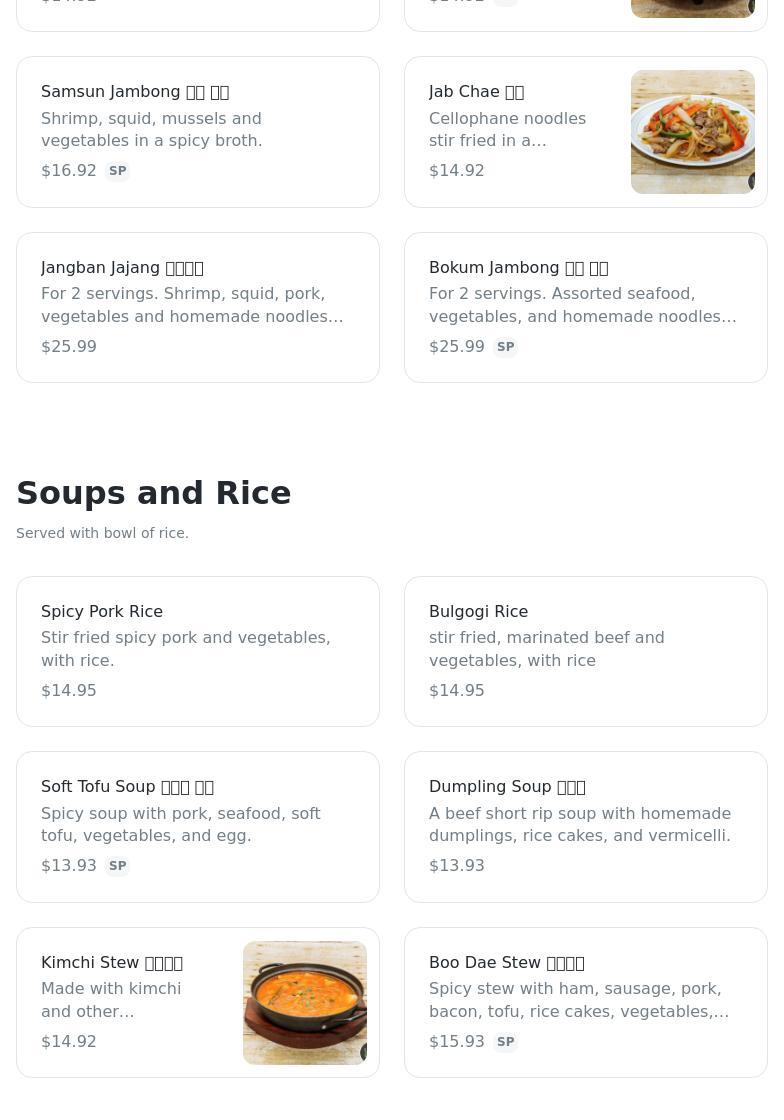Screen dimensions: 784x1120
Task: Choose the Bulgogi Rice card
Action: 585,651
